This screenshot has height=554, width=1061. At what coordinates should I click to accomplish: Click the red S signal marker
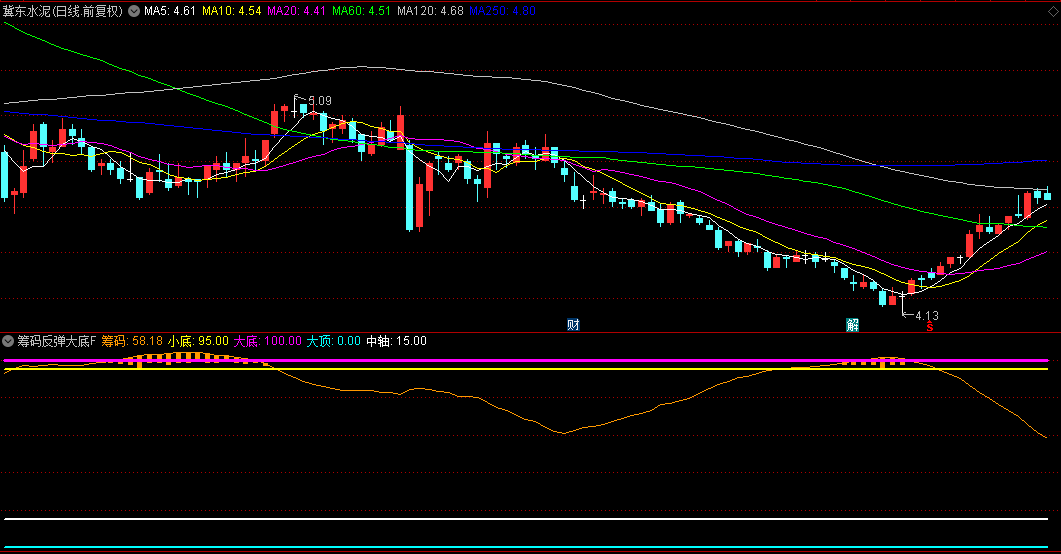point(930,327)
